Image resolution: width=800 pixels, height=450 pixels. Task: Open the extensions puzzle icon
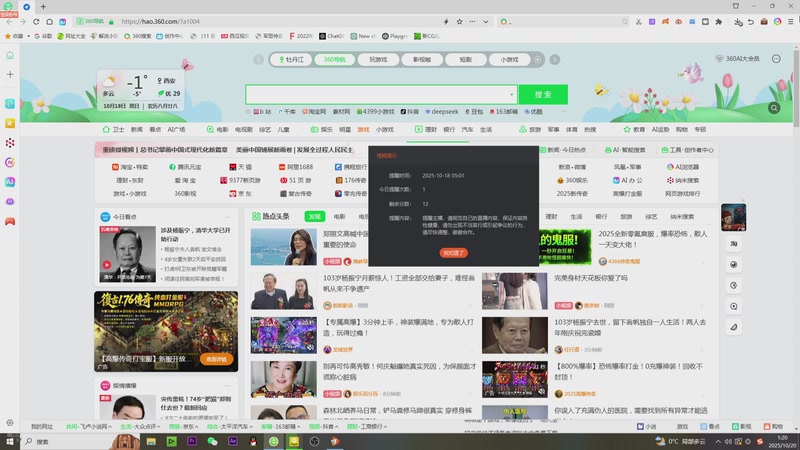tap(719, 22)
